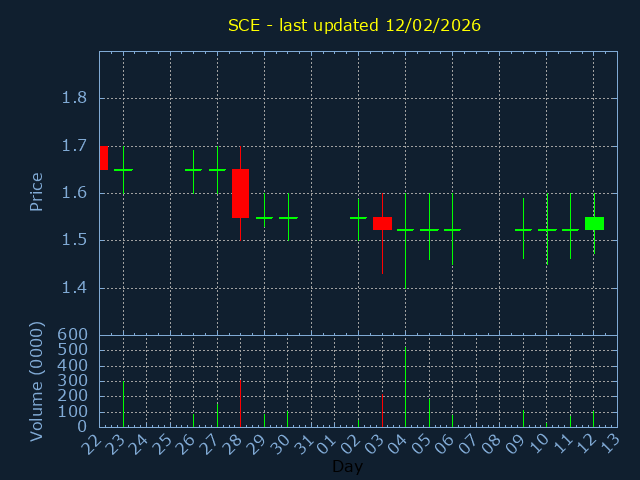Click the chart title SCE last updated
Image resolution: width=640 pixels, height=480 pixels.
pos(354,25)
